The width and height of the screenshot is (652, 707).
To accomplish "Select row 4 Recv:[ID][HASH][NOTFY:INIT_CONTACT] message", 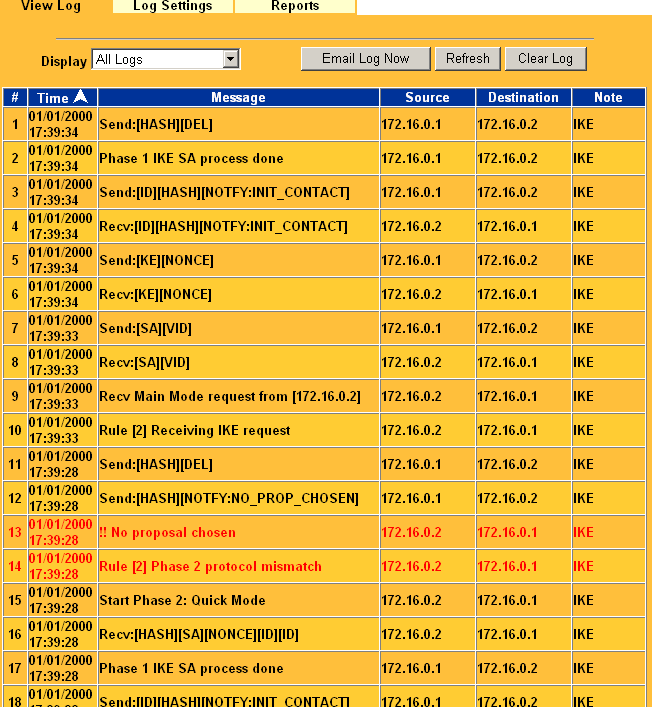I will click(x=224, y=226).
